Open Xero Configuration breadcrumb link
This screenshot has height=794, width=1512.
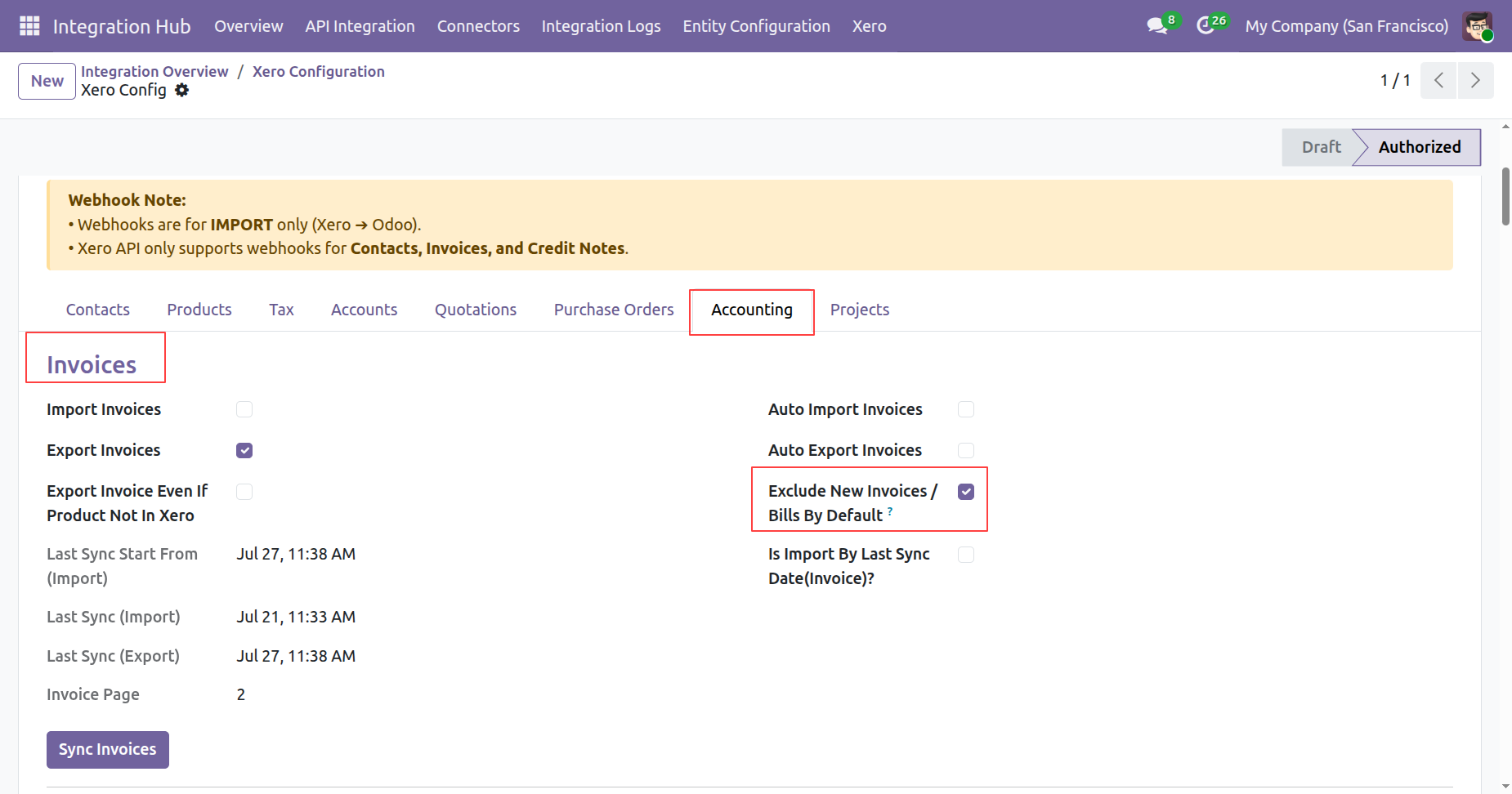(x=319, y=71)
